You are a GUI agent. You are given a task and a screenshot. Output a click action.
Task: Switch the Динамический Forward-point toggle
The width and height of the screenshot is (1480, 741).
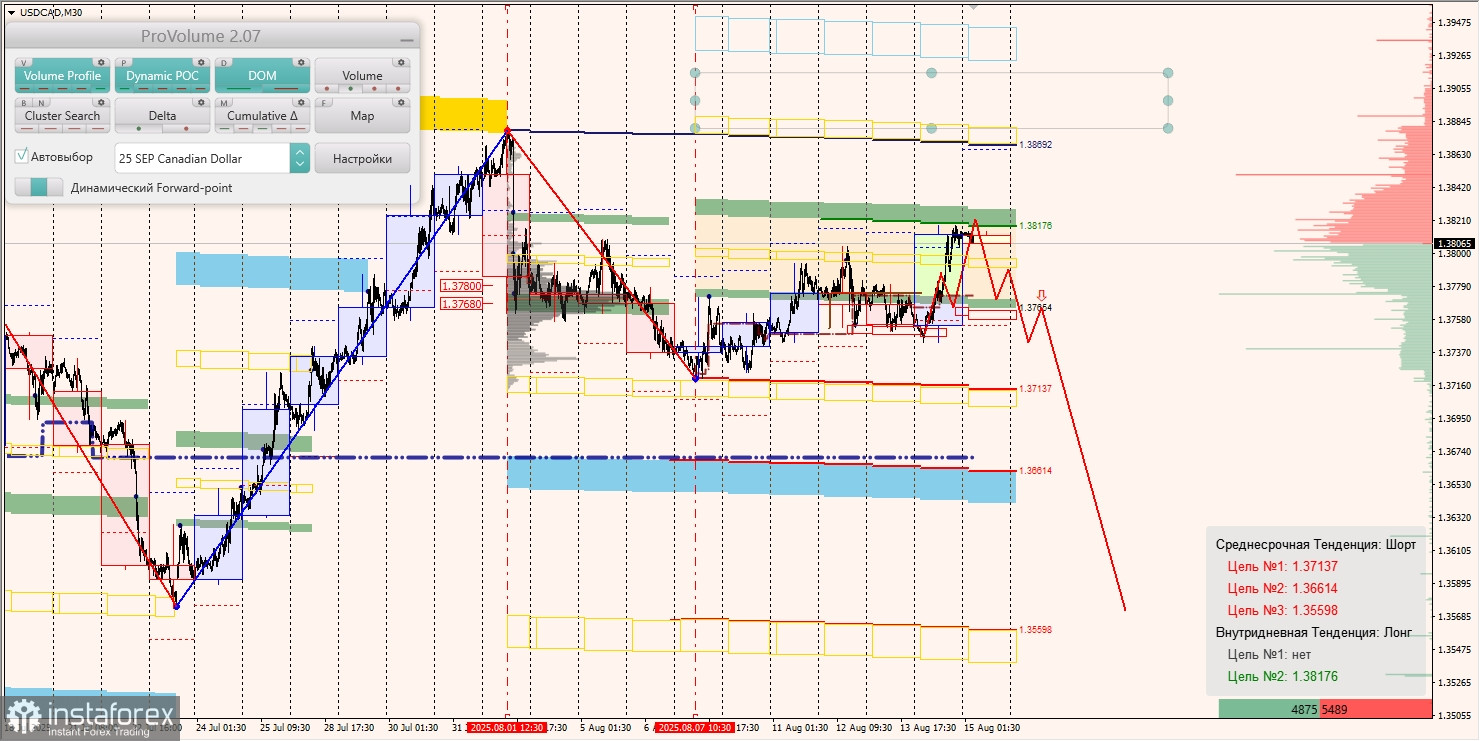click(39, 187)
